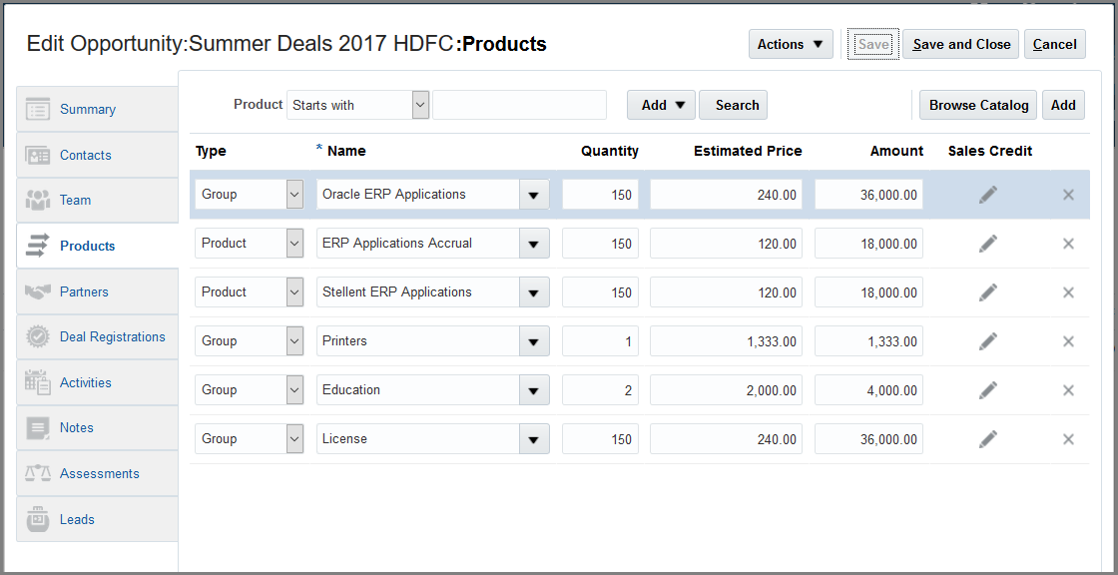Remove the ERP Applications Accrual row
The width and height of the screenshot is (1118, 575).
click(x=1068, y=243)
